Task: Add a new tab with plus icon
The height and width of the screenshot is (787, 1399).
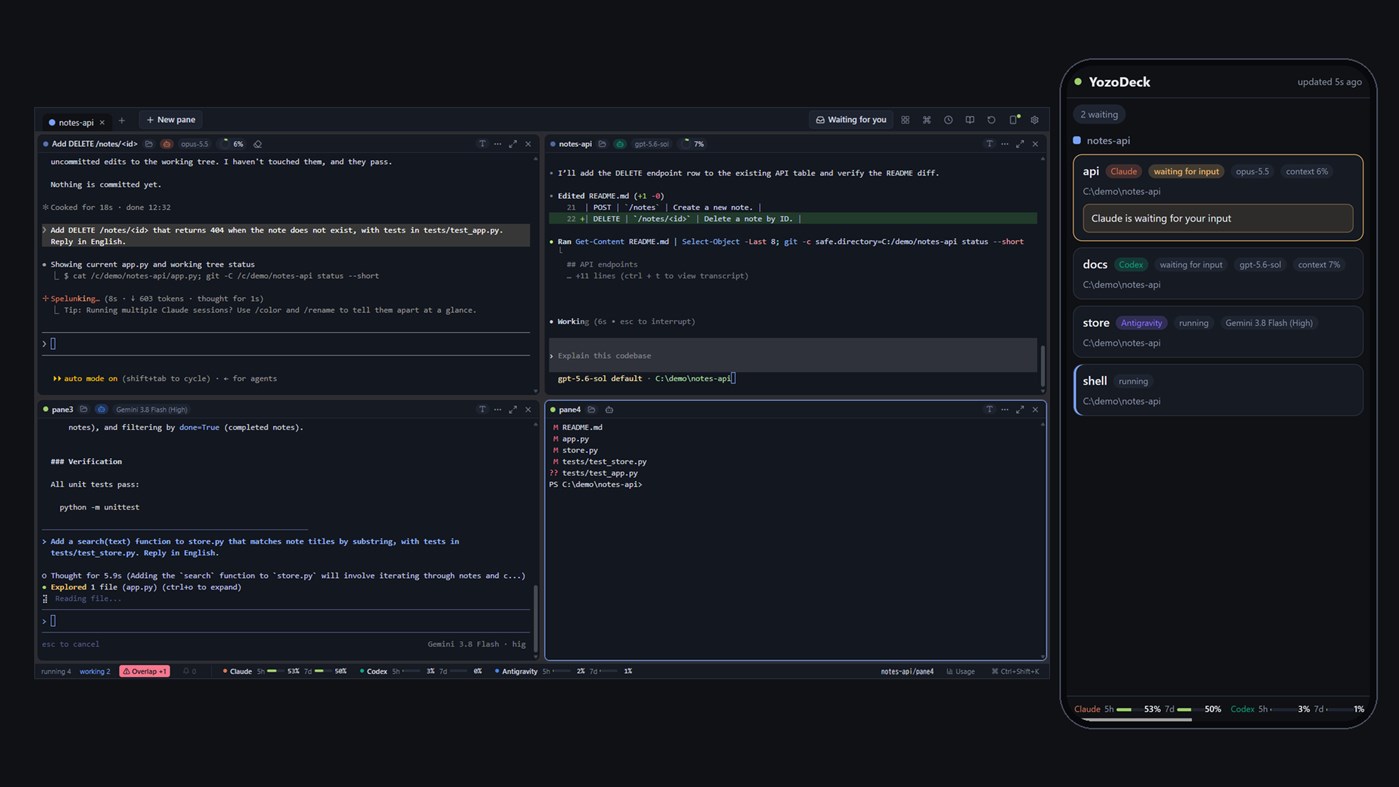Action: click(122, 121)
